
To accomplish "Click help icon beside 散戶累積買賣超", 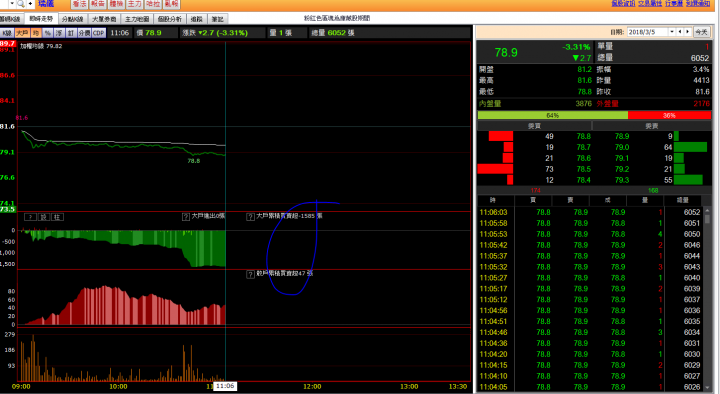I will pos(251,274).
